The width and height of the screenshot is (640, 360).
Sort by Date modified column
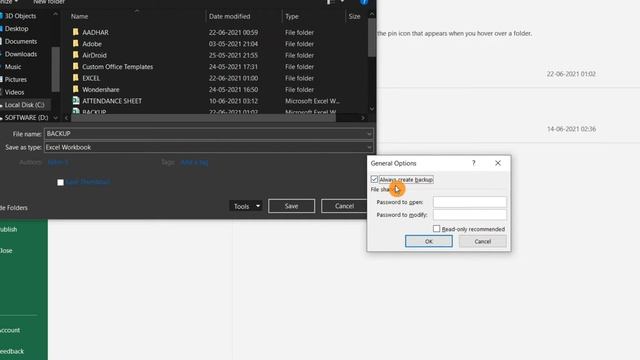pyautogui.click(x=229, y=16)
